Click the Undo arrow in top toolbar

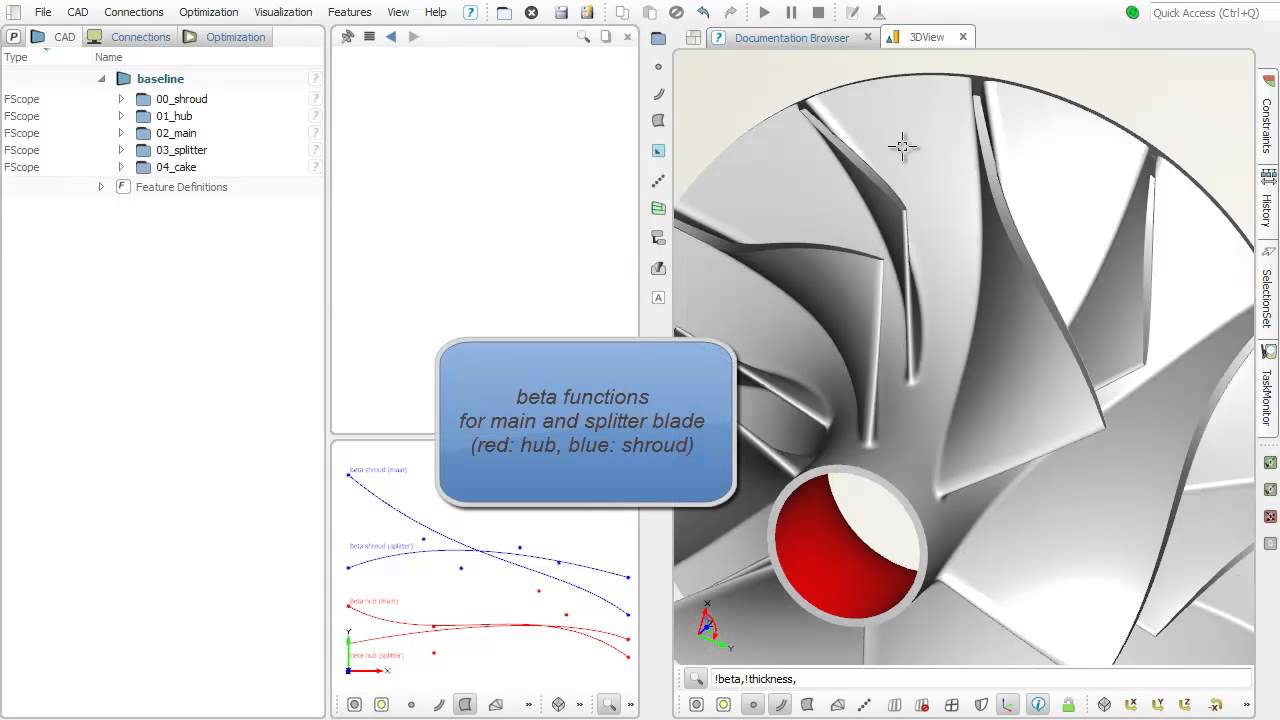click(x=703, y=12)
